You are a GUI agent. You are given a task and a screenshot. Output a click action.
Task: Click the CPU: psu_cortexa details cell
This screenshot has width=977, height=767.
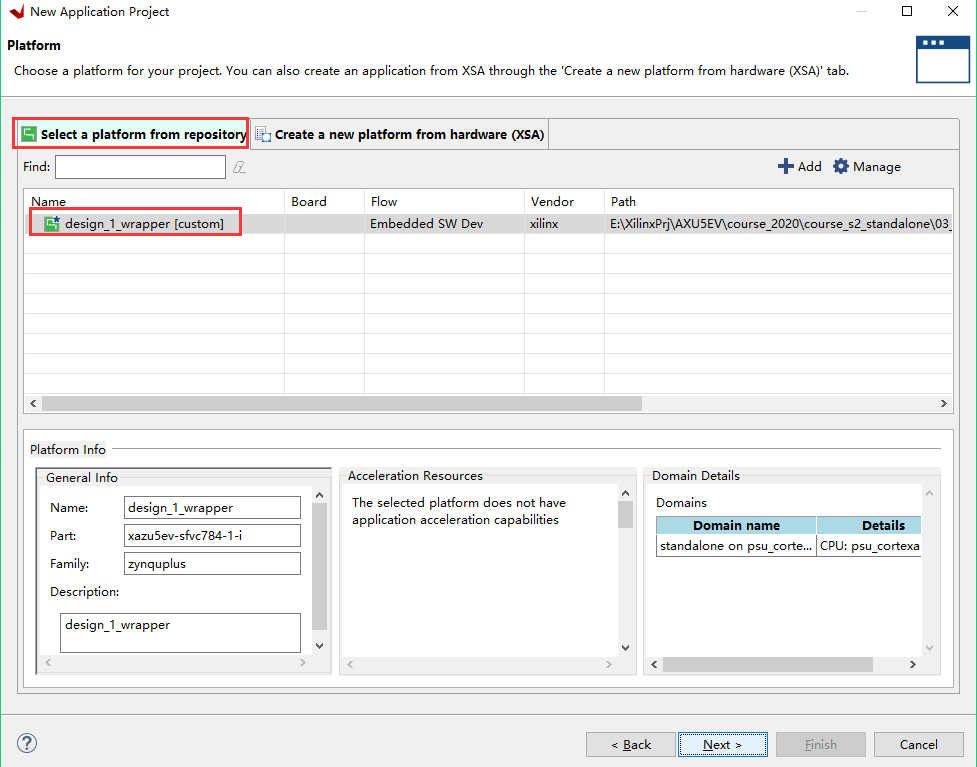click(869, 546)
